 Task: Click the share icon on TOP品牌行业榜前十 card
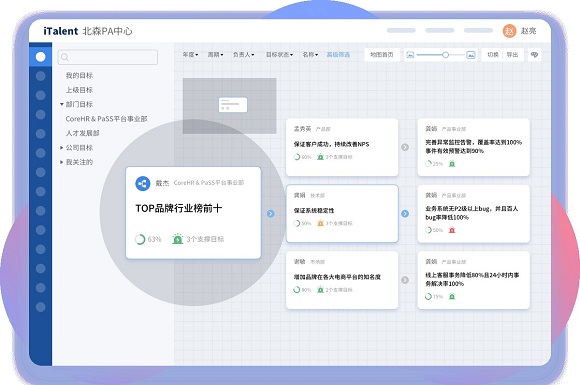pos(142,183)
